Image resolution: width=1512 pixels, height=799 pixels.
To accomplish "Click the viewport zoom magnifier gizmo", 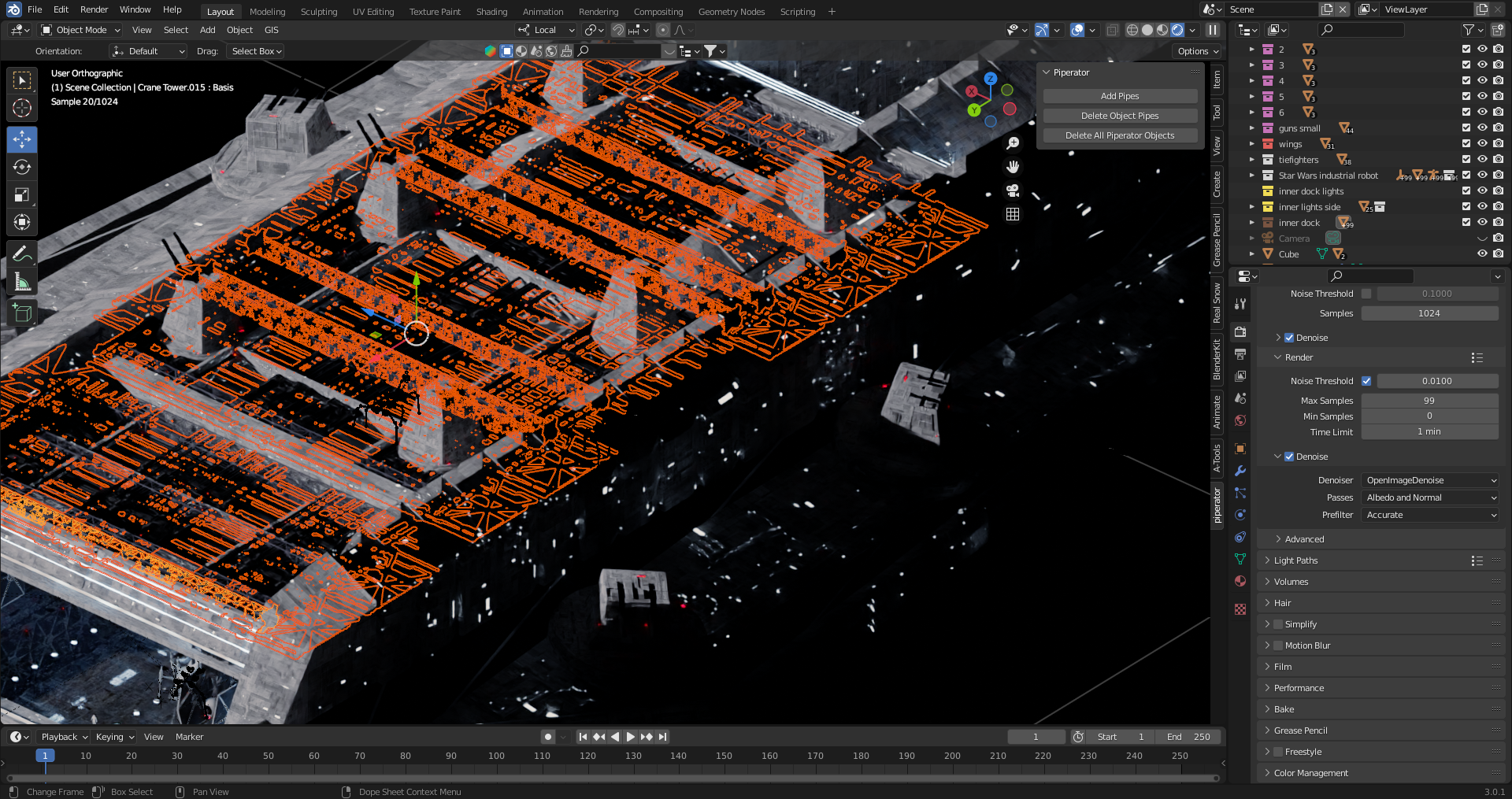I will pos(1013,143).
